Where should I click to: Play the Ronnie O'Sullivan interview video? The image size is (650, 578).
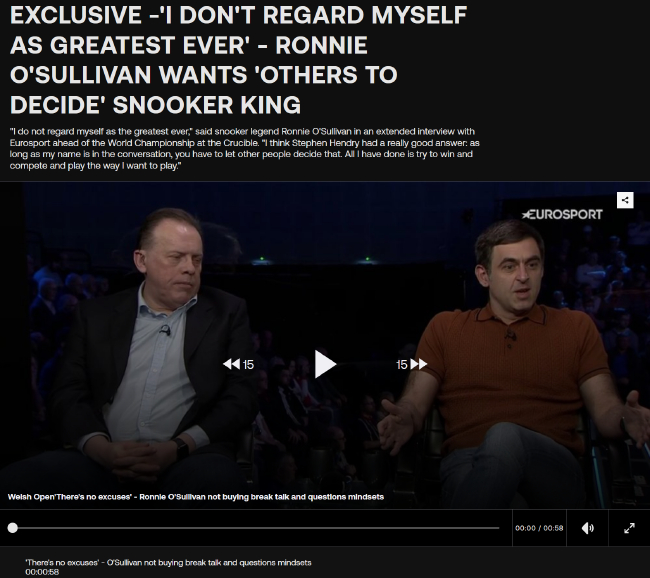coord(325,364)
